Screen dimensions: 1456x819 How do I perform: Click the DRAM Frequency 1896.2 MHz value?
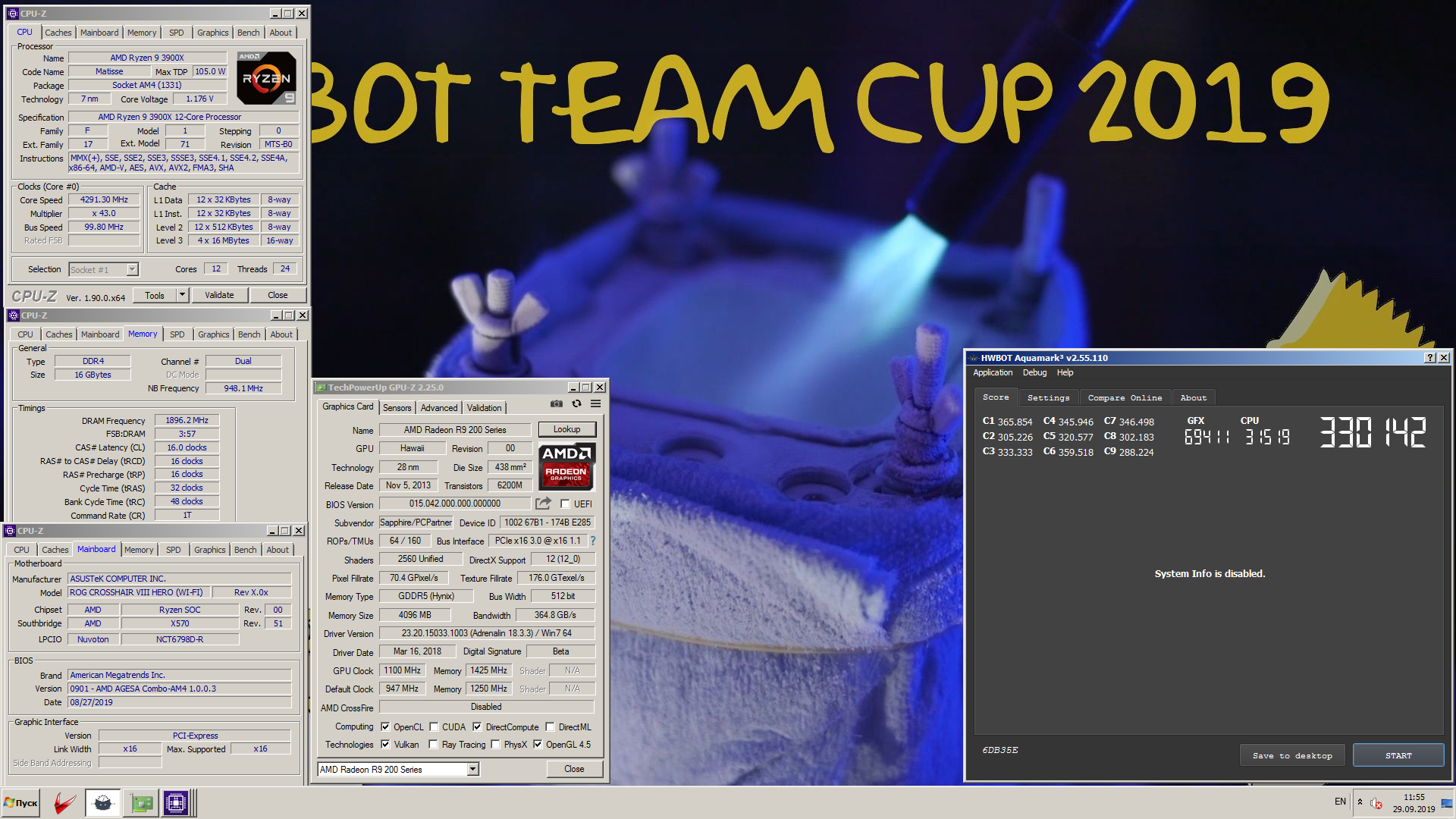(x=187, y=420)
